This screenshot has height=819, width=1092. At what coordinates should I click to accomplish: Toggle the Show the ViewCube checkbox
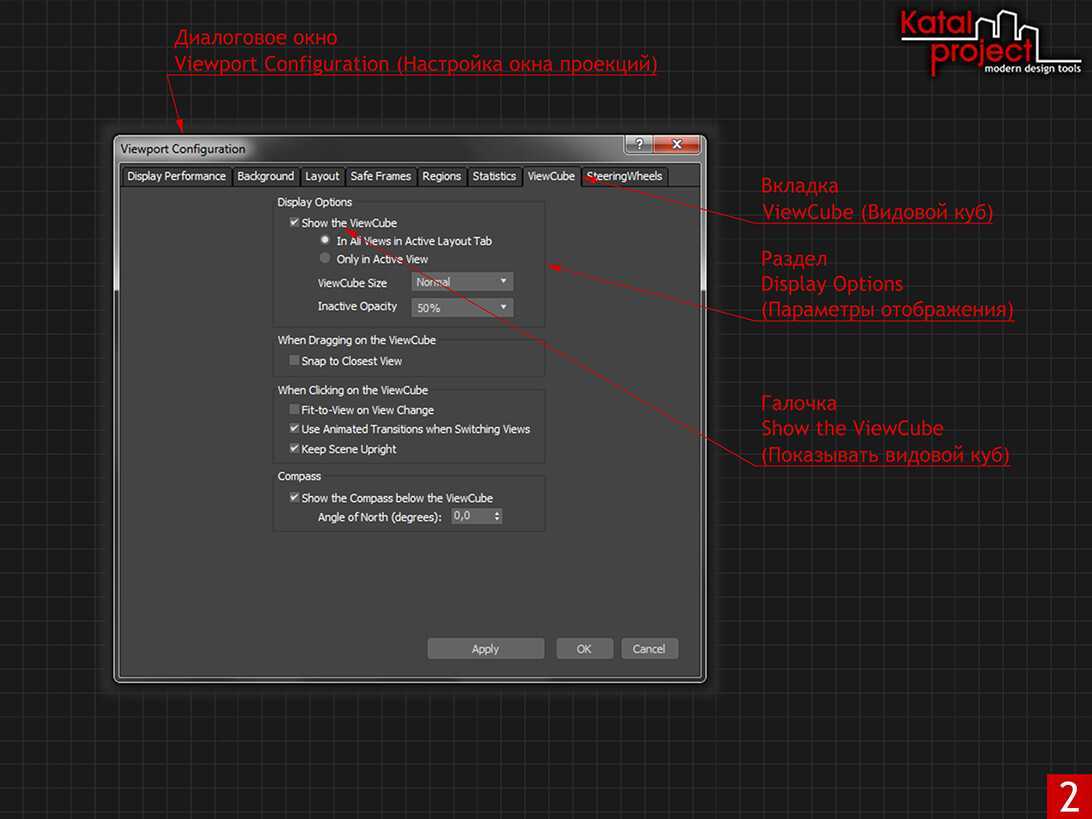click(x=294, y=223)
